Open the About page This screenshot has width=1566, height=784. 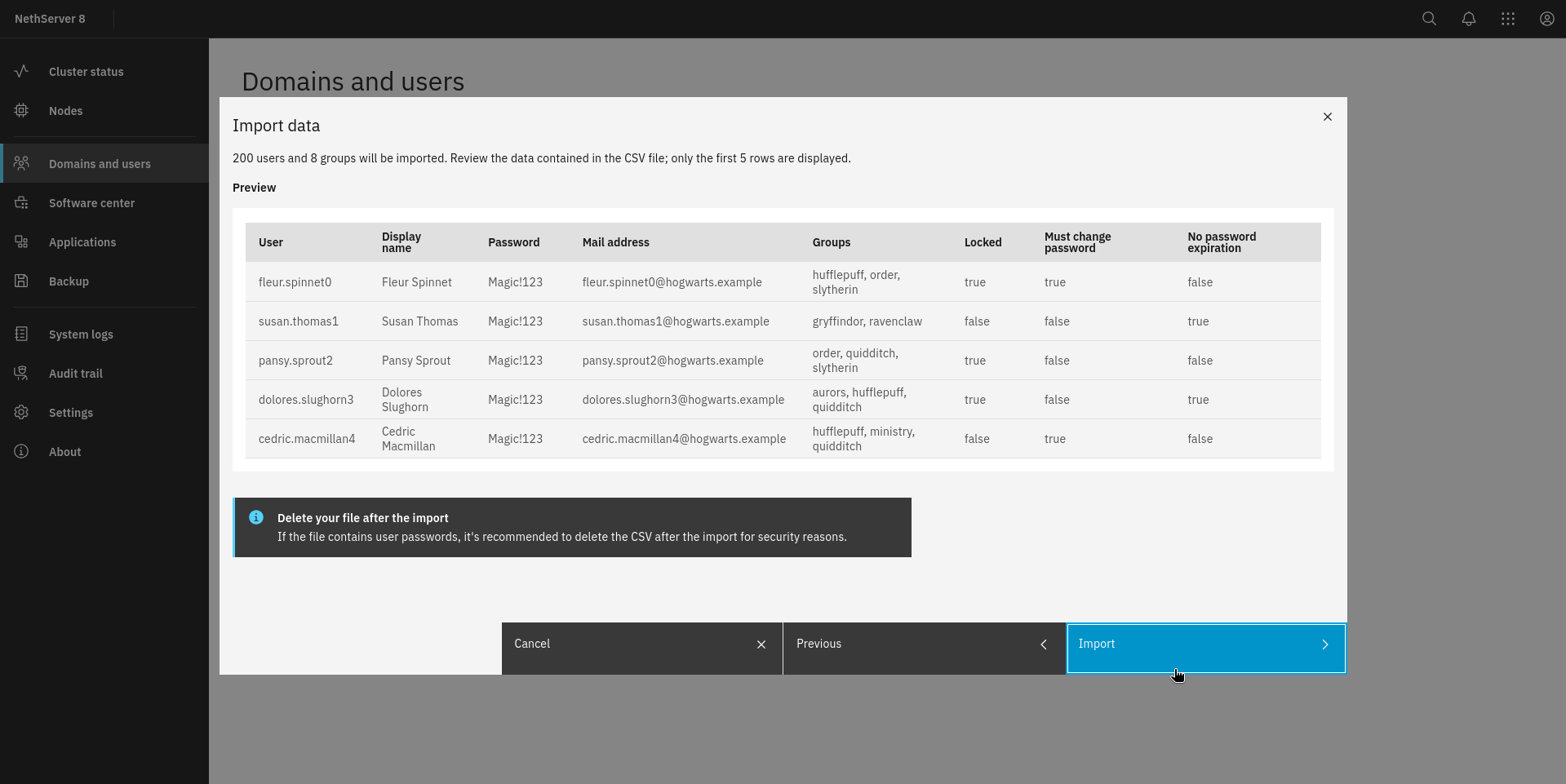pyautogui.click(x=64, y=452)
